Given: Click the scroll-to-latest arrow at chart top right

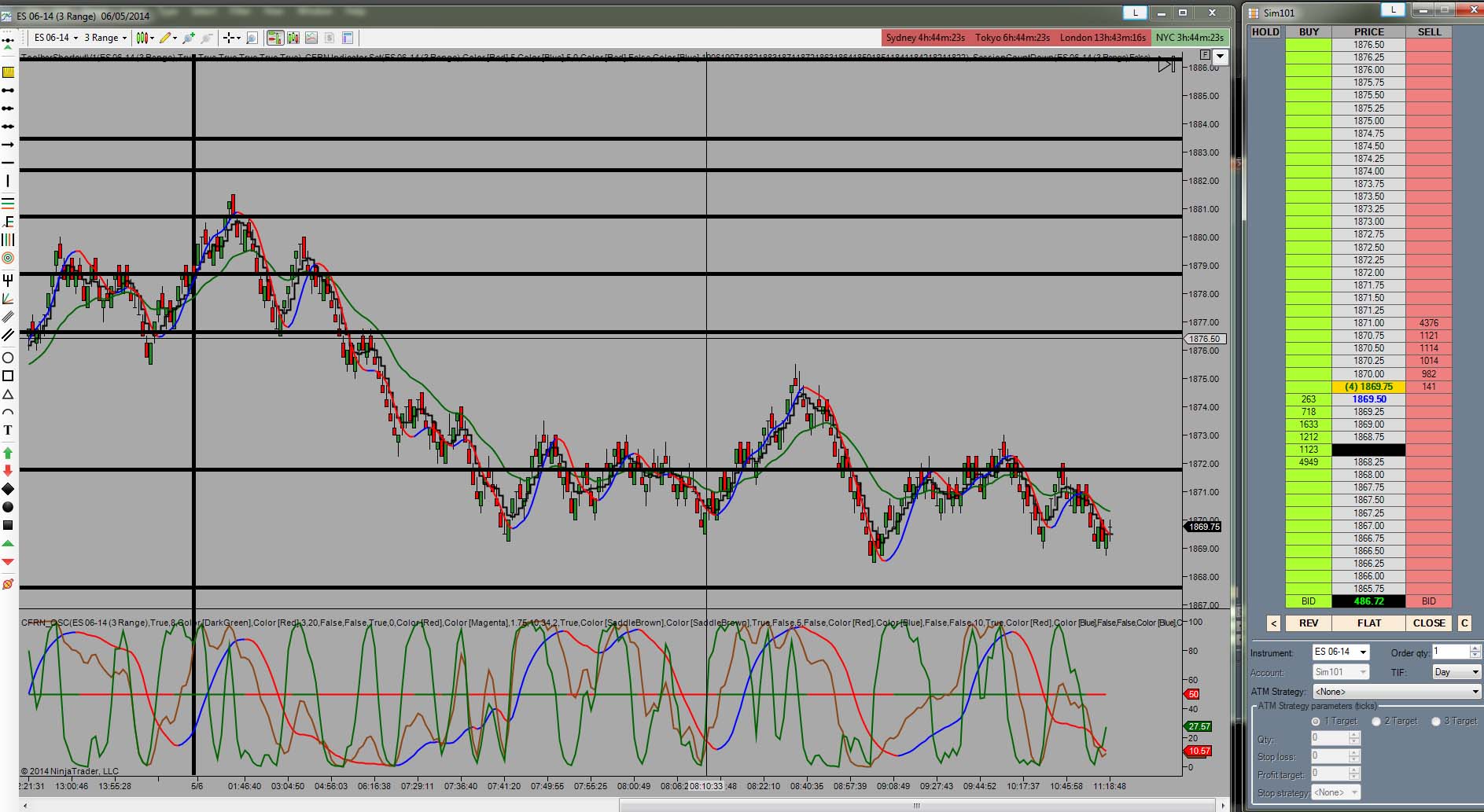Looking at the screenshot, I should [x=1167, y=65].
